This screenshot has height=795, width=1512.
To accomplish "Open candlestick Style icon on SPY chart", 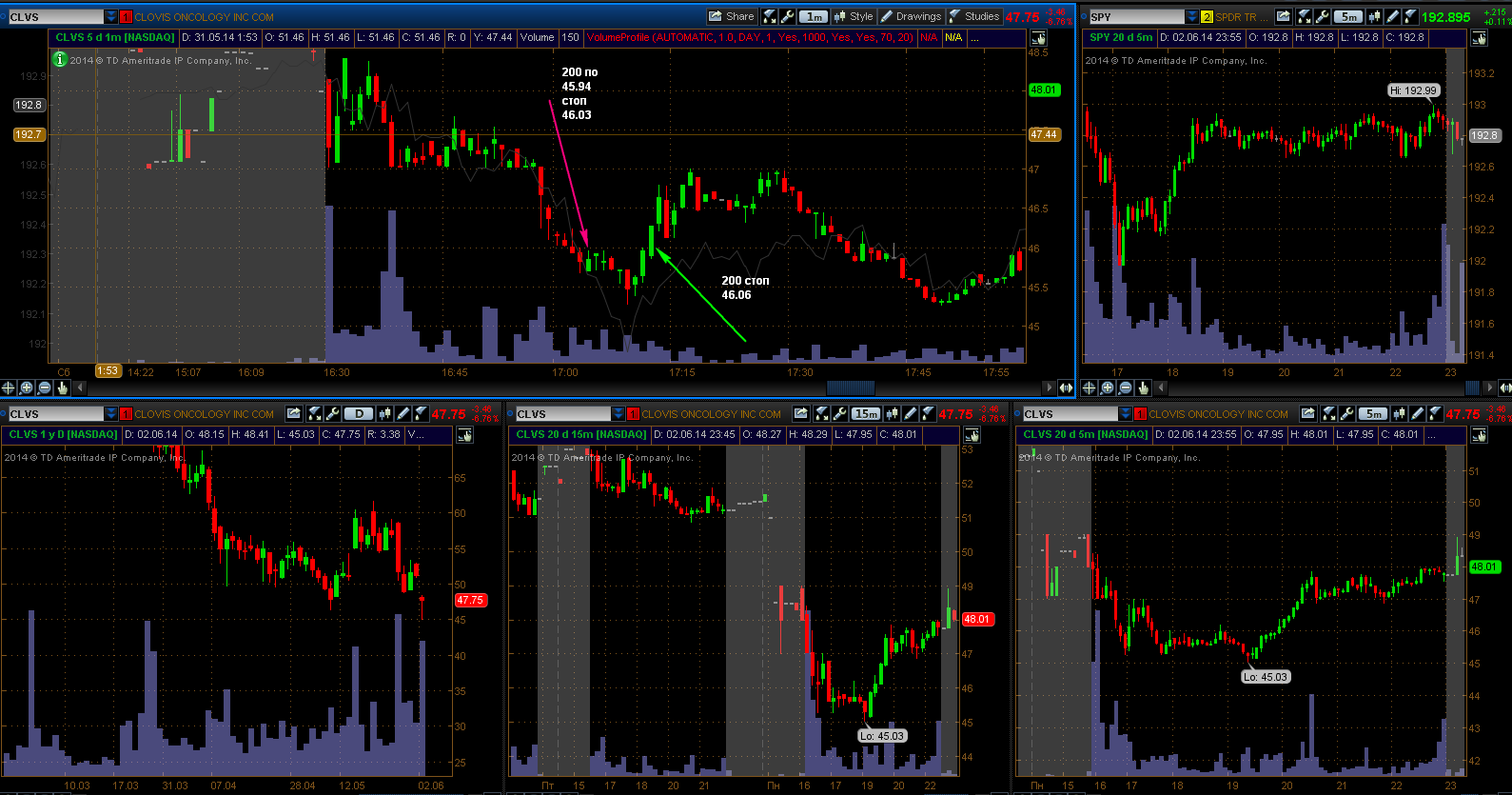I will click(x=1373, y=16).
